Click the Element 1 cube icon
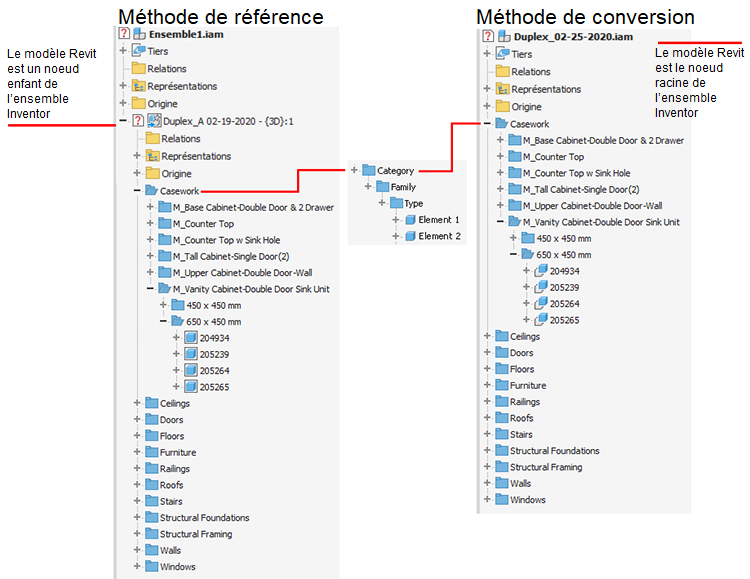Image resolution: width=750 pixels, height=579 pixels. 410,220
